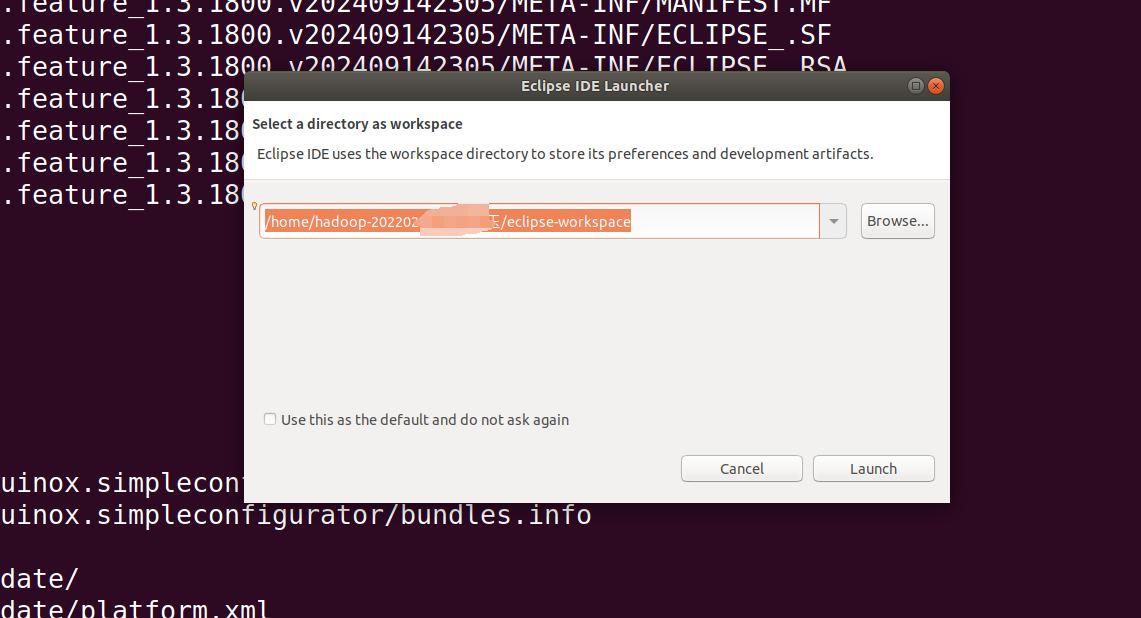Close the Eclipse IDE Launcher dialog
1141x618 pixels.
(936, 86)
